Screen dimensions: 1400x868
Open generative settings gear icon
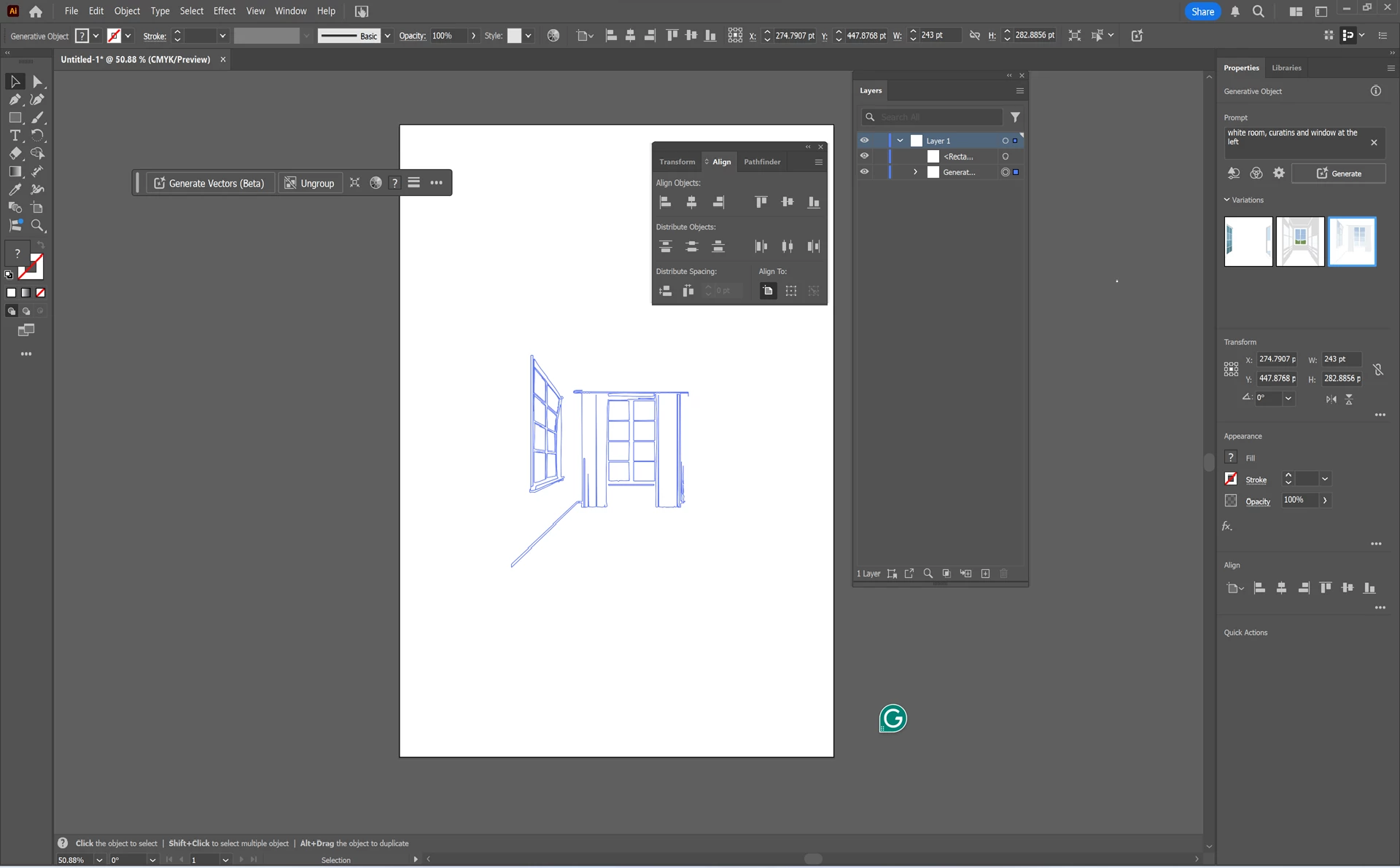point(1278,173)
